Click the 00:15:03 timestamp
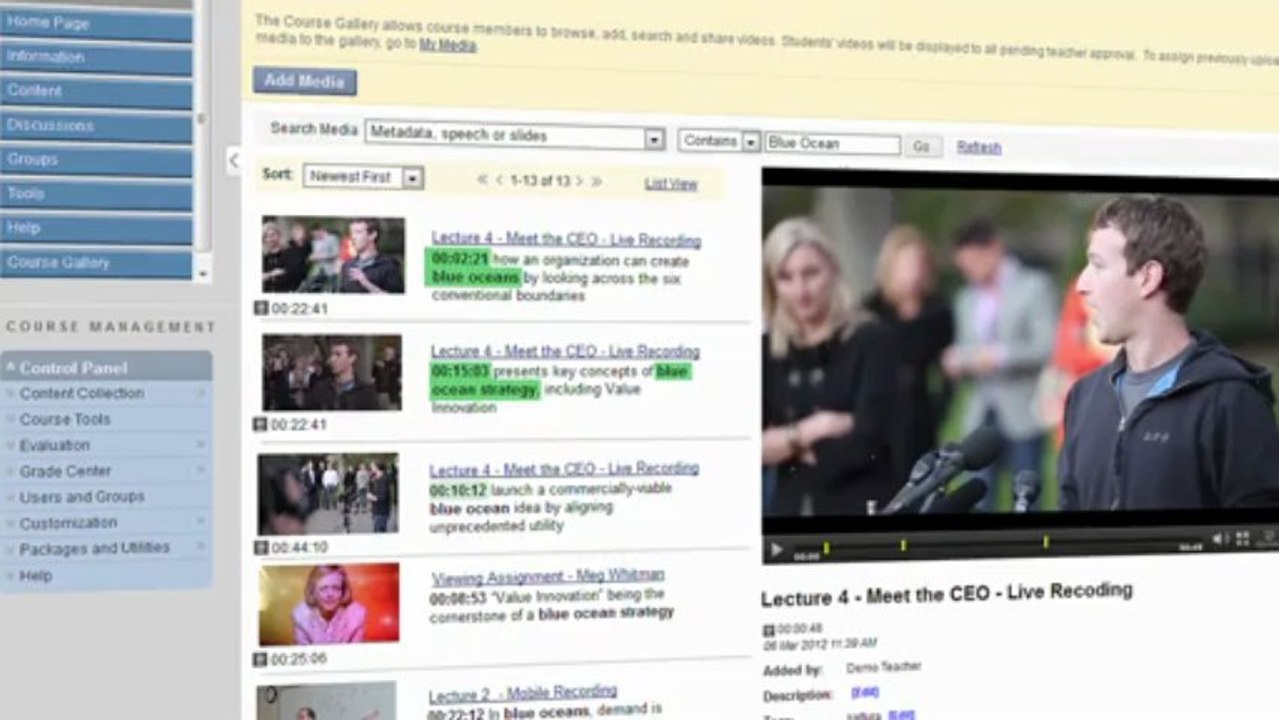Image resolution: width=1279 pixels, height=720 pixels. pos(459,371)
